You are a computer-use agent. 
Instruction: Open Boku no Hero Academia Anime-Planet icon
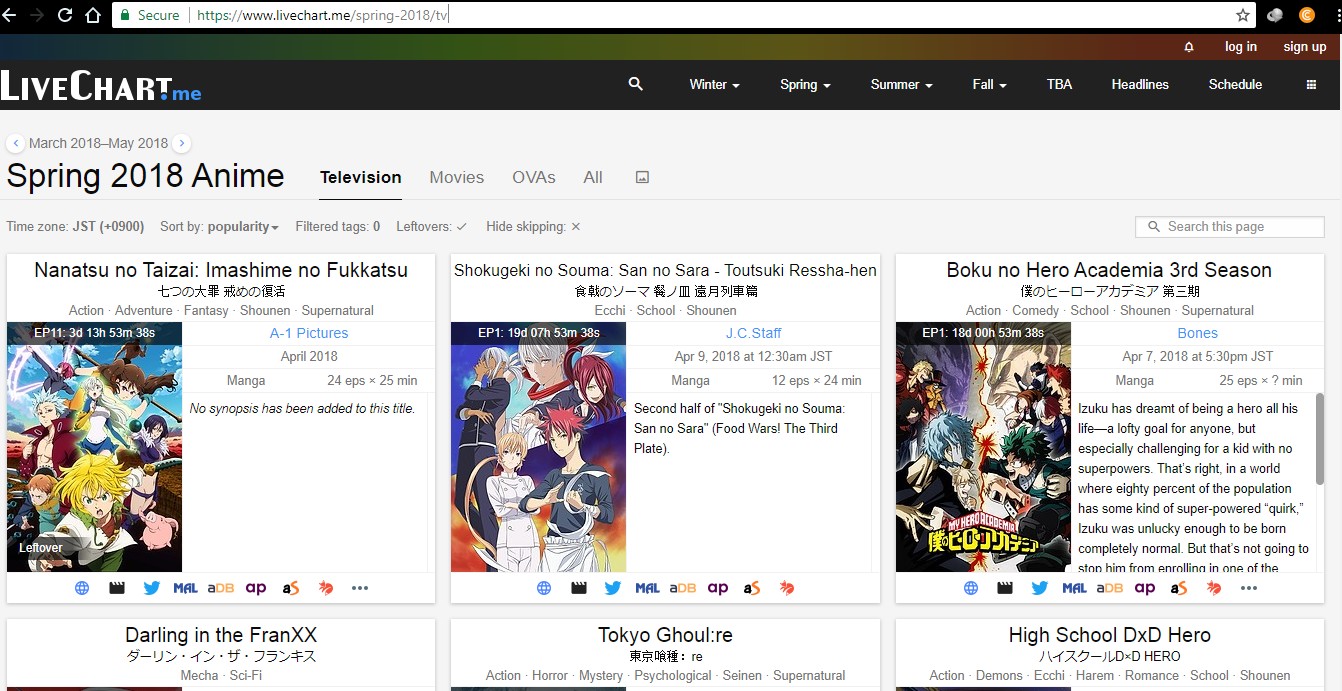point(1145,588)
